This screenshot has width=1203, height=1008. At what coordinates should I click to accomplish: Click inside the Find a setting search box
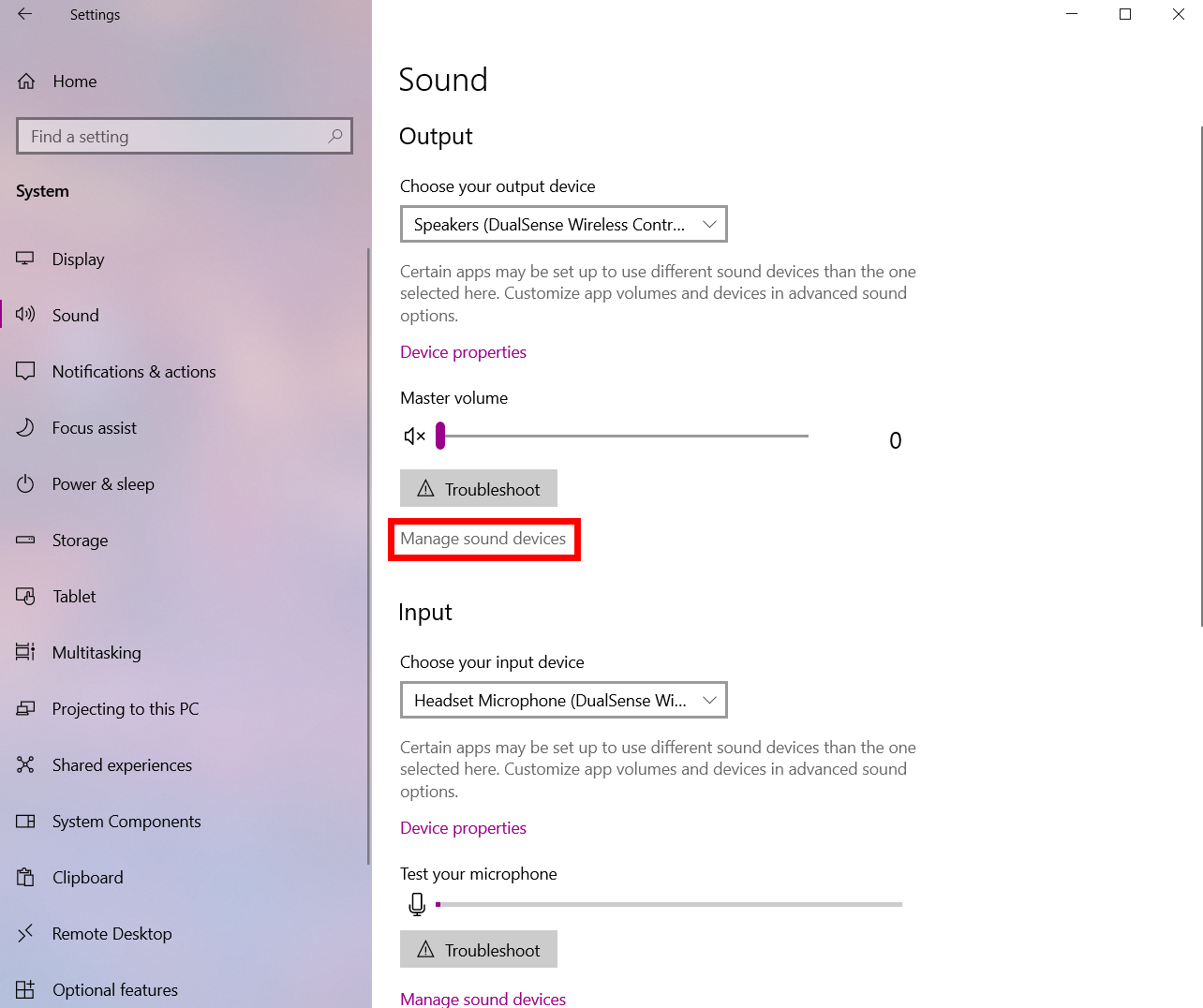tap(184, 136)
